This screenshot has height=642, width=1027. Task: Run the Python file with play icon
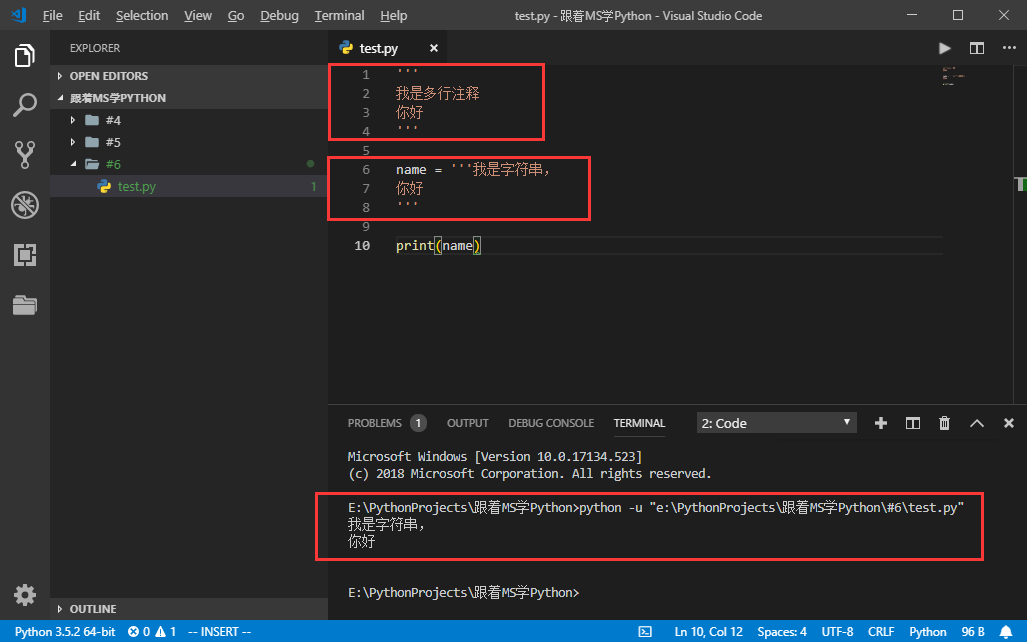pos(944,48)
